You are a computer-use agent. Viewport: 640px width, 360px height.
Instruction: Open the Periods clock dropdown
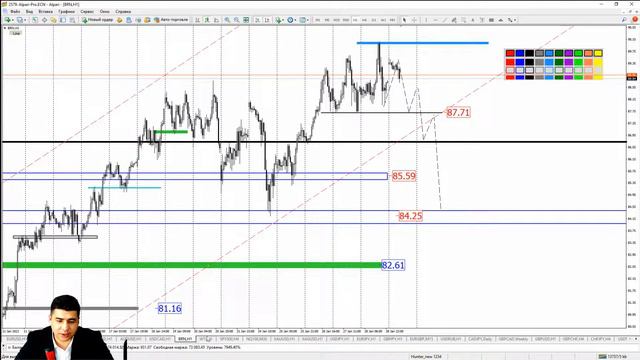coord(291,20)
